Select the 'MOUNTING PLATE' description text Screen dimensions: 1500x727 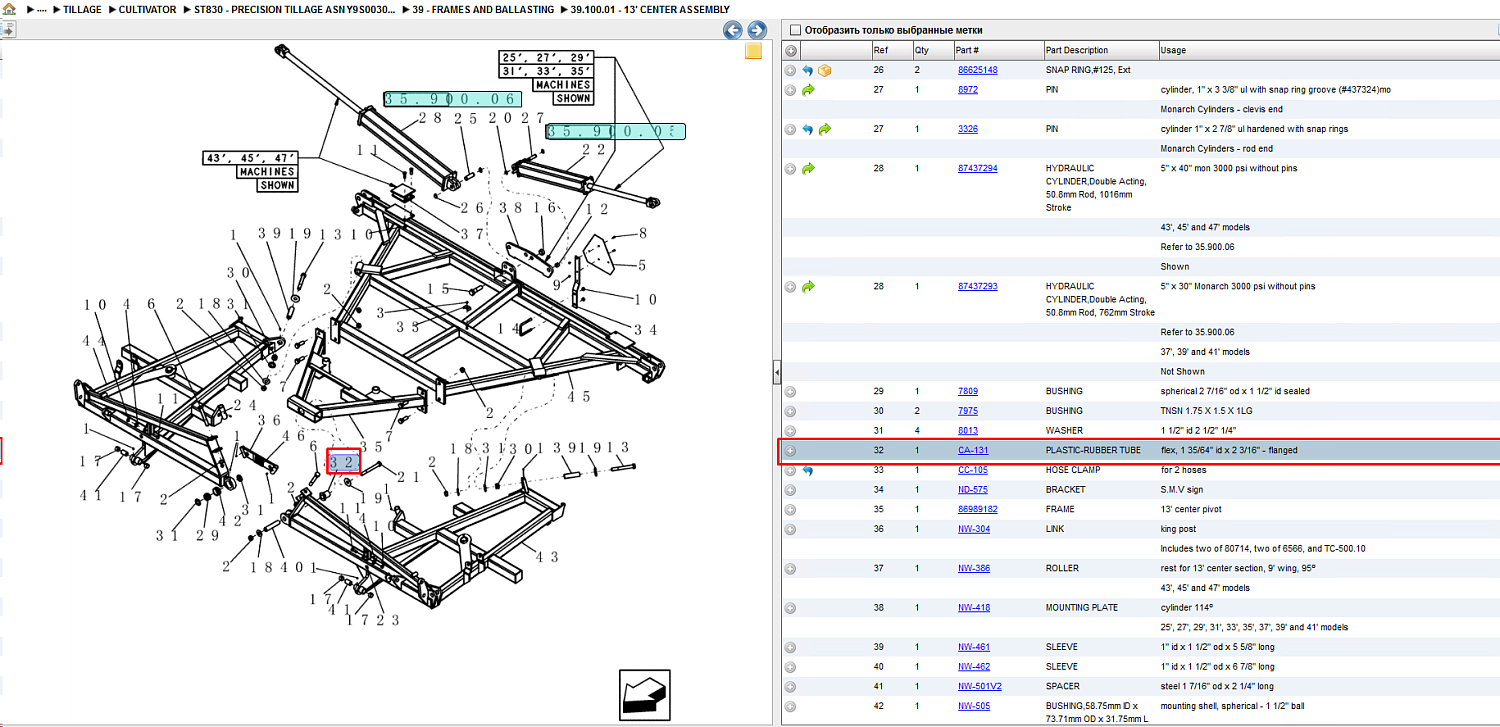click(1082, 608)
